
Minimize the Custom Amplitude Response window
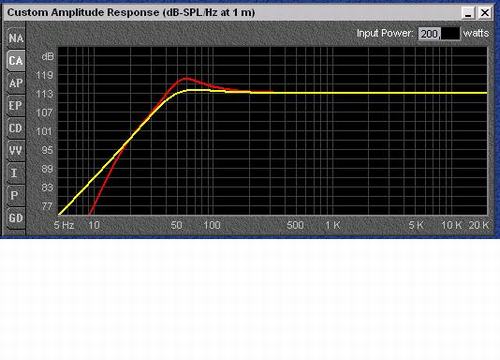click(468, 13)
